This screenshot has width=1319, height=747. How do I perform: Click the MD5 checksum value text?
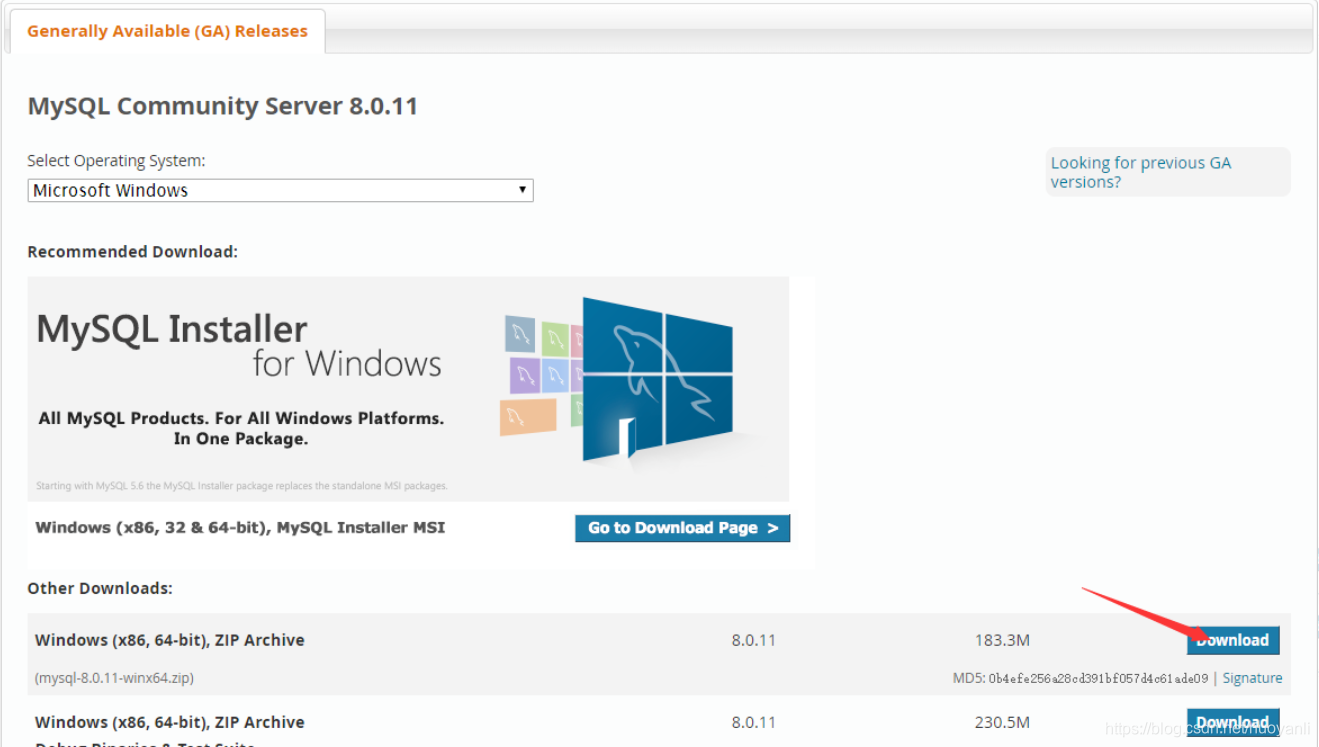click(1098, 678)
